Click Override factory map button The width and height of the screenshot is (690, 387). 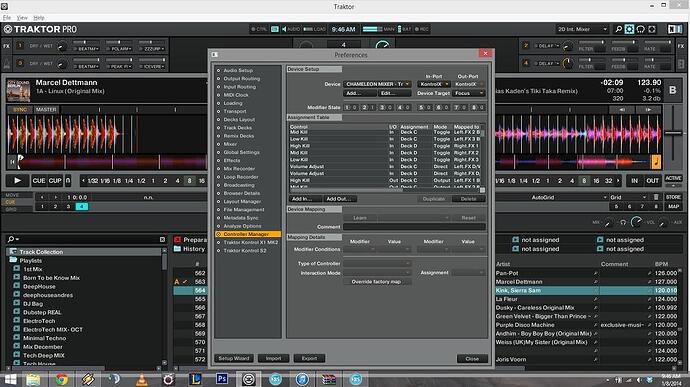pyautogui.click(x=376, y=282)
